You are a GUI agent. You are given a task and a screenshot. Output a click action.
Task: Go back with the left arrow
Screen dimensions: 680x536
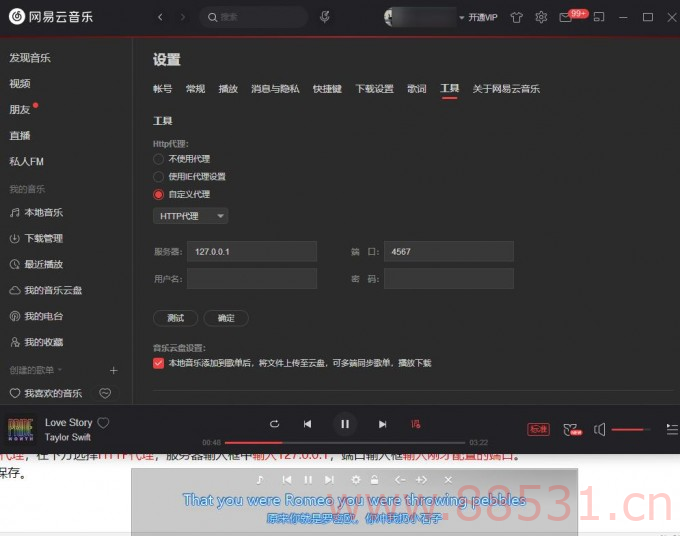[160, 17]
